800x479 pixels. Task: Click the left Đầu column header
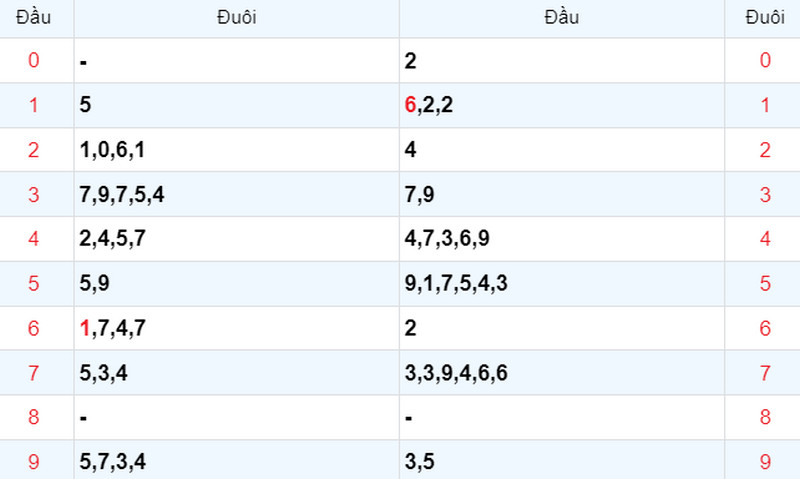34,18
